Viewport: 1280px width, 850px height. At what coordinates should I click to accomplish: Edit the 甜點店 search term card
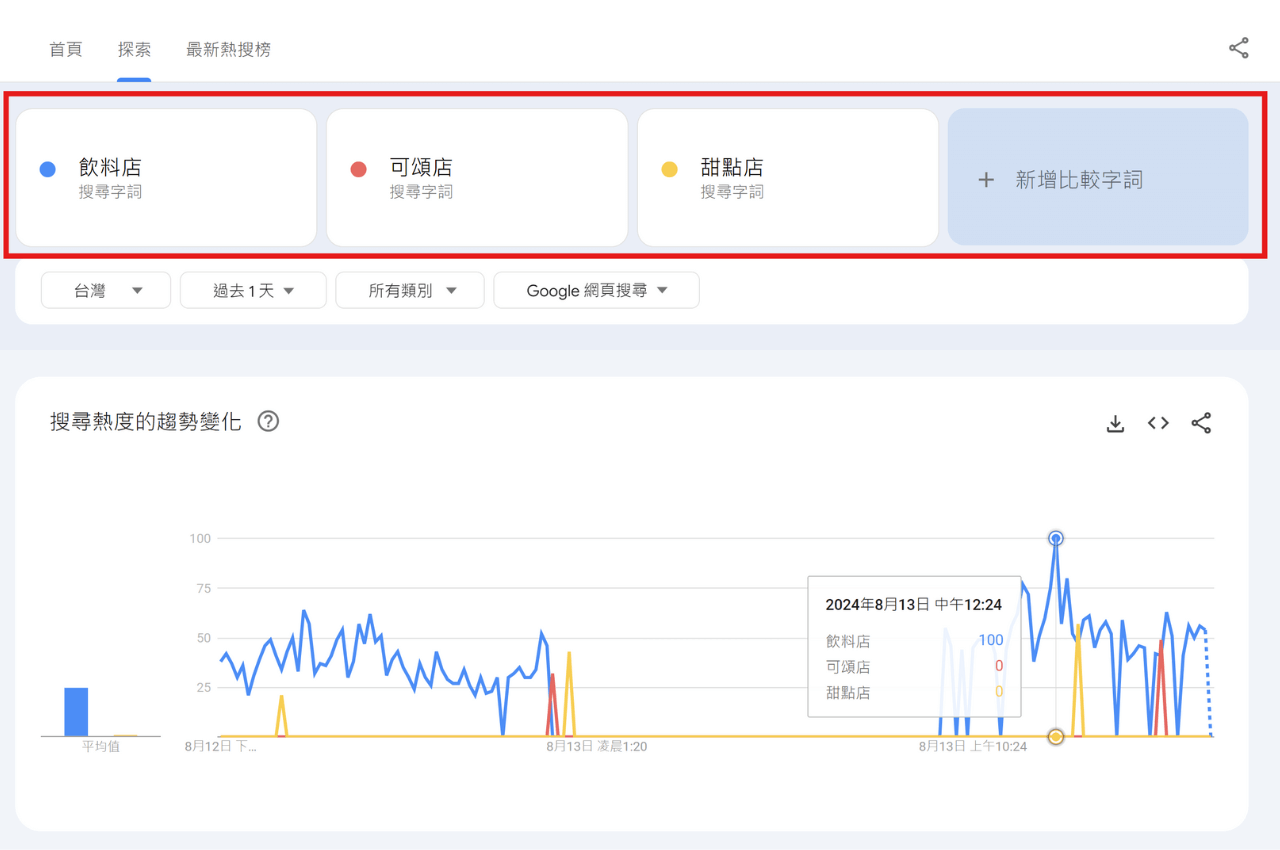click(788, 177)
